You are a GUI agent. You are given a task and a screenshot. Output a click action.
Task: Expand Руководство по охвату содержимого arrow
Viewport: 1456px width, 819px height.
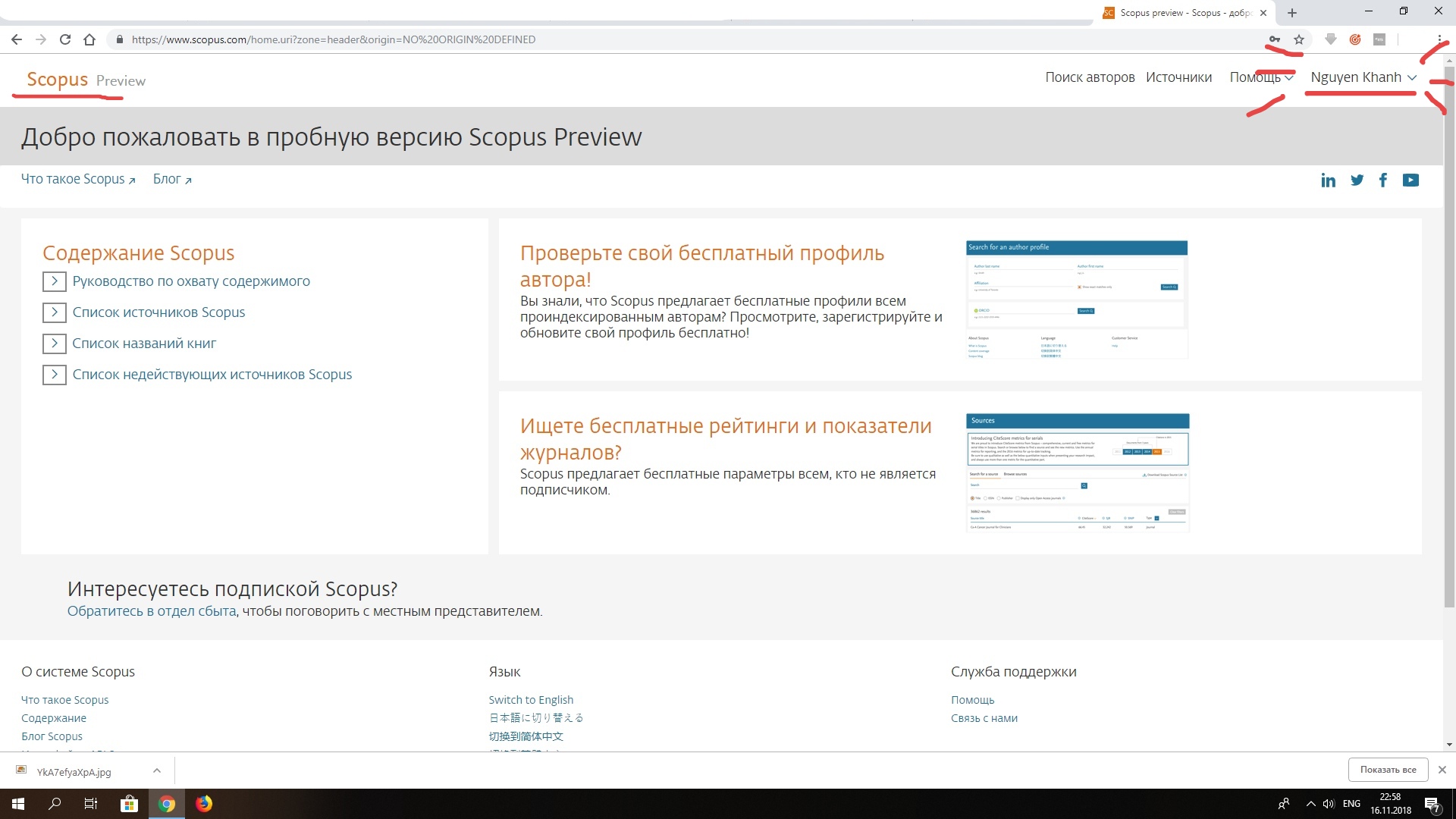coord(54,281)
